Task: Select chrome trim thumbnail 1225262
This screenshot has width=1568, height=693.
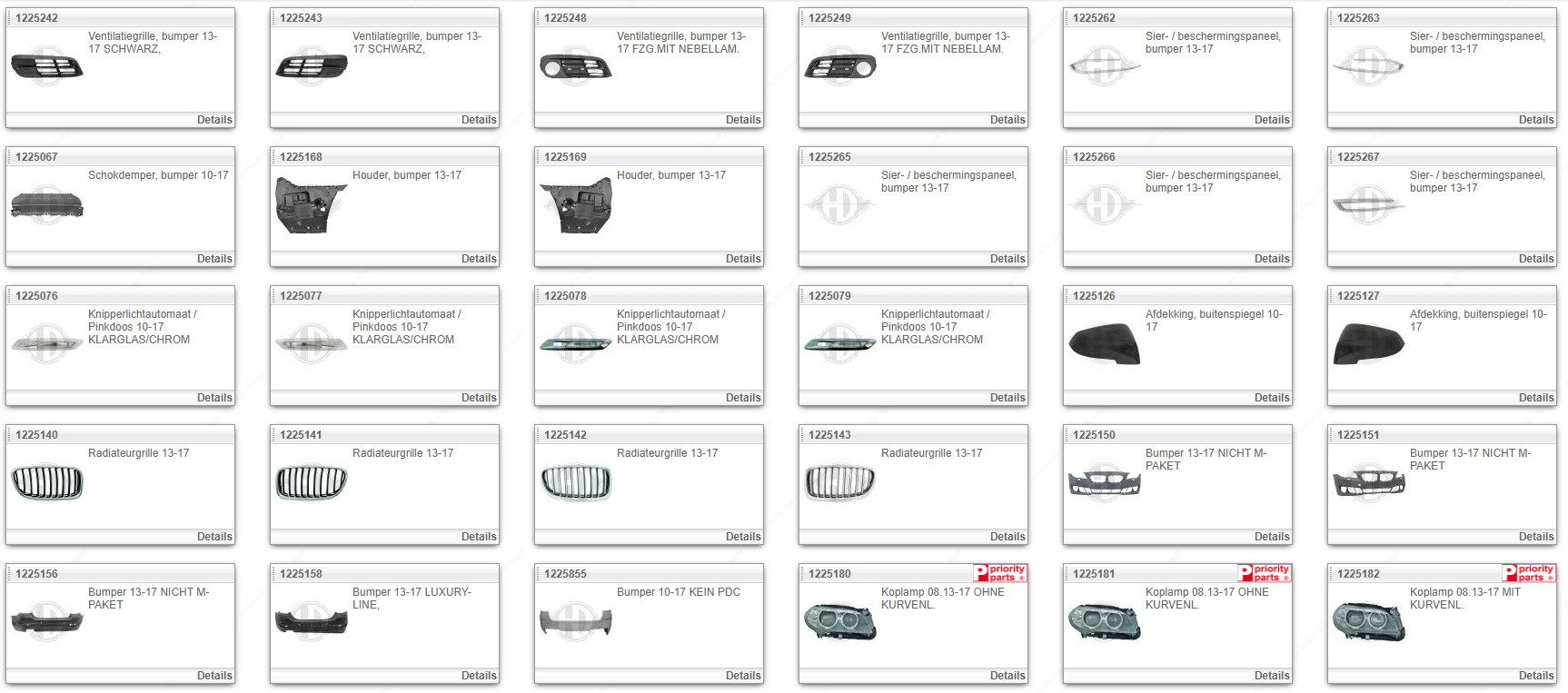Action: point(1105,66)
